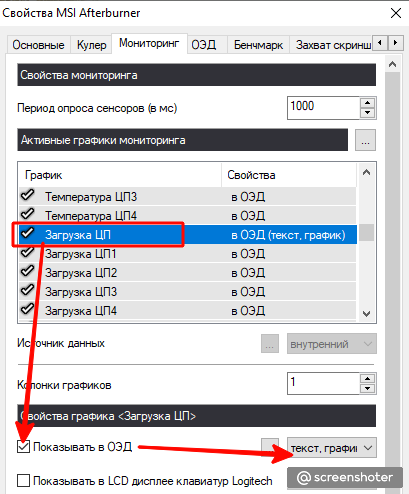Switch to the ОЭД tab
This screenshot has height=494, width=409.
point(204,45)
